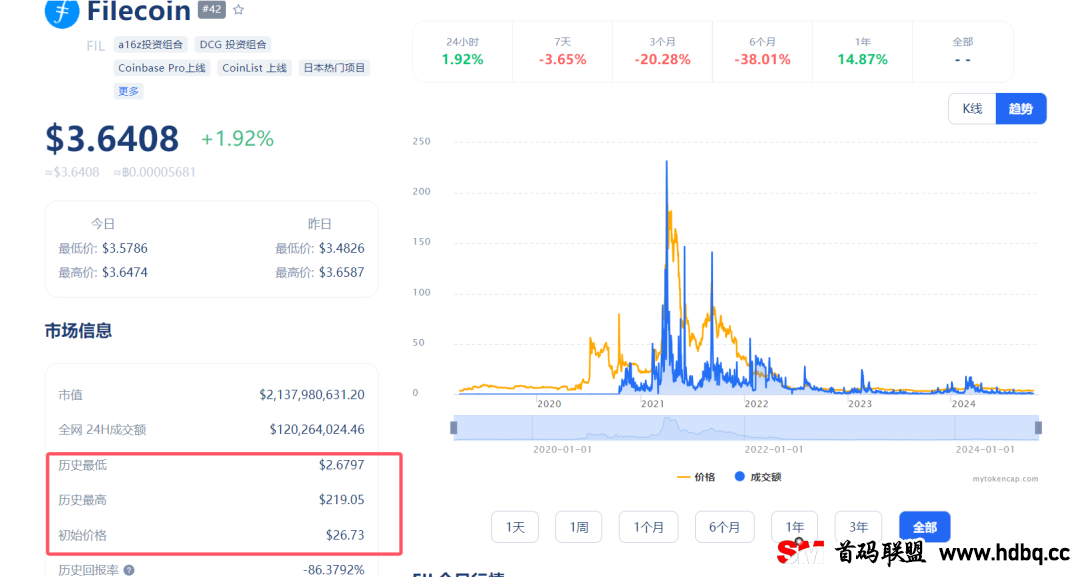Click the 历史最高 value $219.05
This screenshot has height=577, width=1080.
pyautogui.click(x=342, y=500)
